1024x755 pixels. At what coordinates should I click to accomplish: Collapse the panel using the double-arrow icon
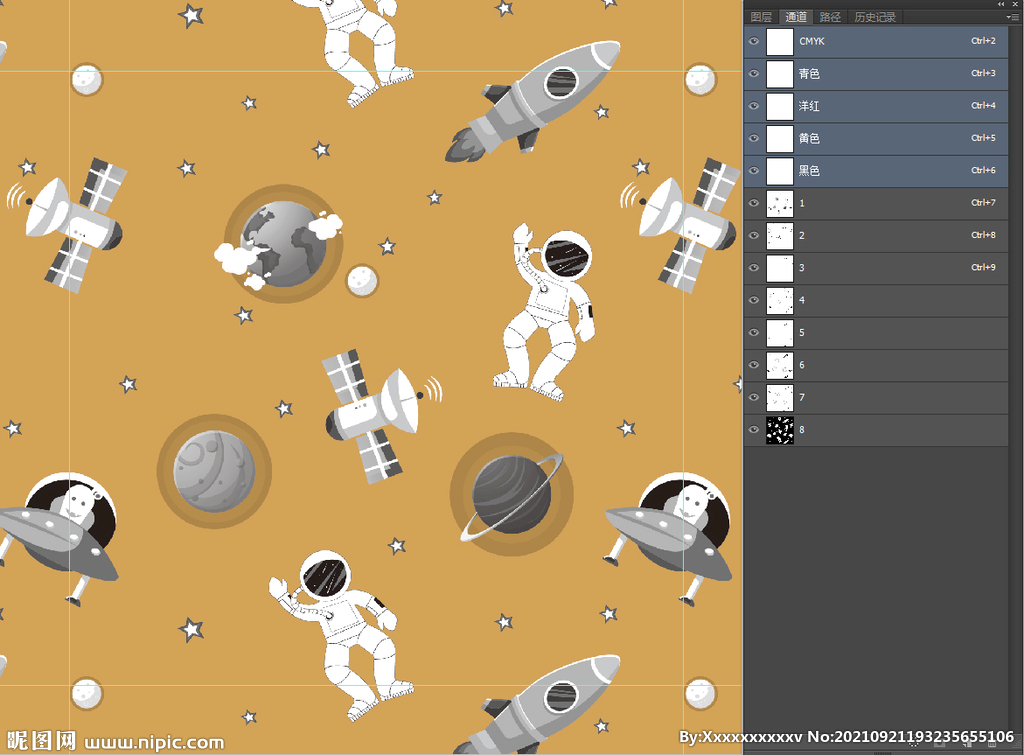[x=1002, y=4]
